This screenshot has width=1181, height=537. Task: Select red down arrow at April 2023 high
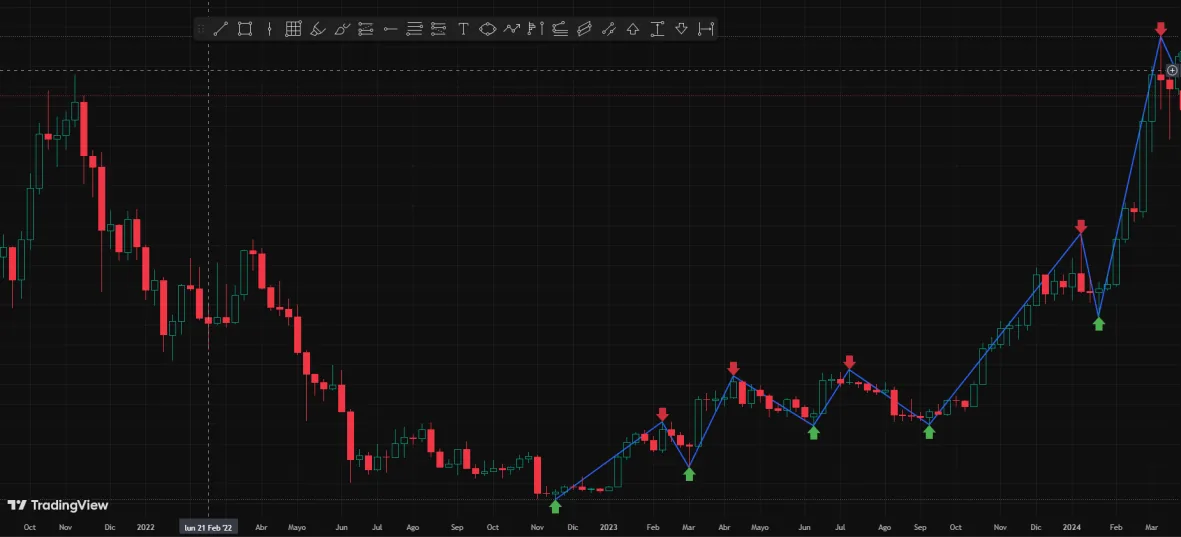(734, 368)
